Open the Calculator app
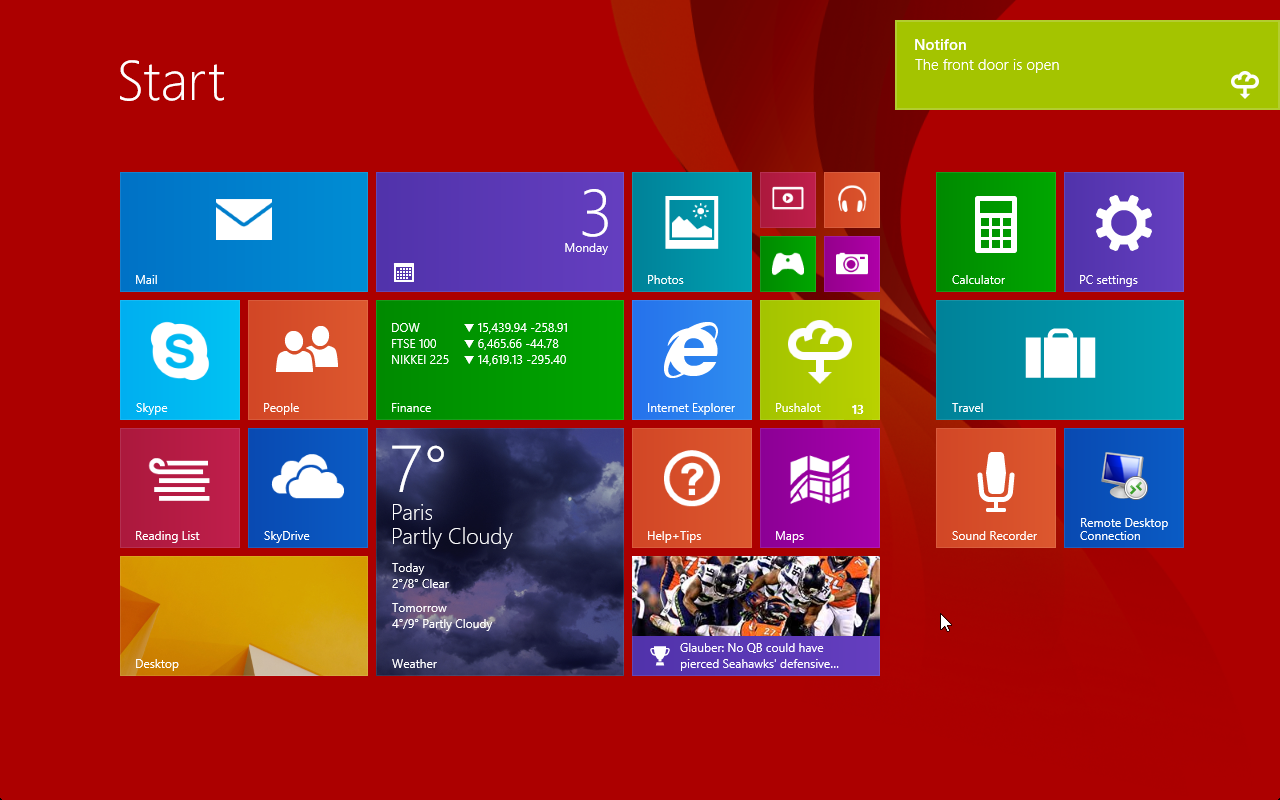This screenshot has width=1280, height=800. click(995, 231)
